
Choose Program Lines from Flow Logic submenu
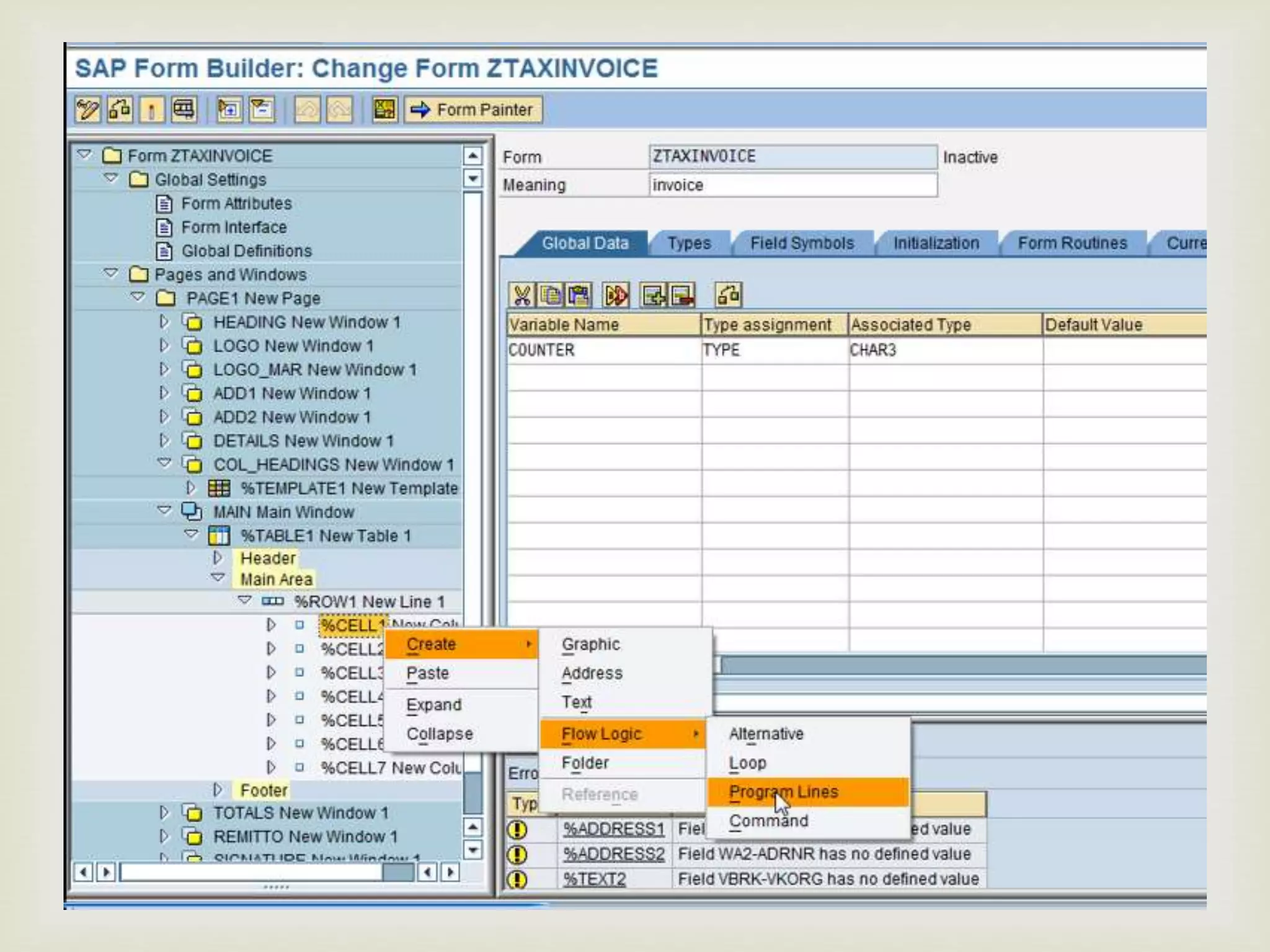(x=783, y=792)
